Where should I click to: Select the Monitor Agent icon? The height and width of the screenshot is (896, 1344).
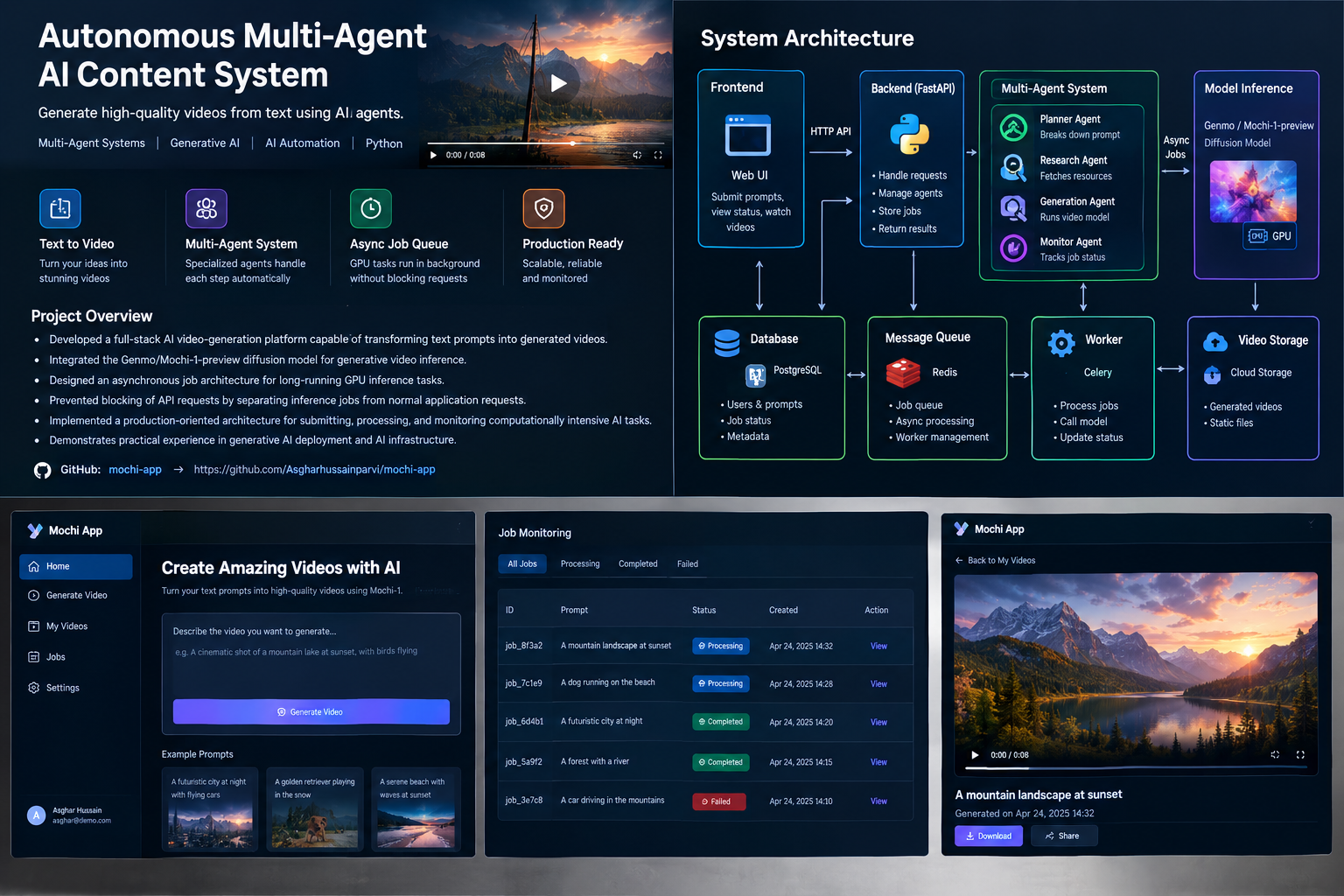pos(1013,248)
